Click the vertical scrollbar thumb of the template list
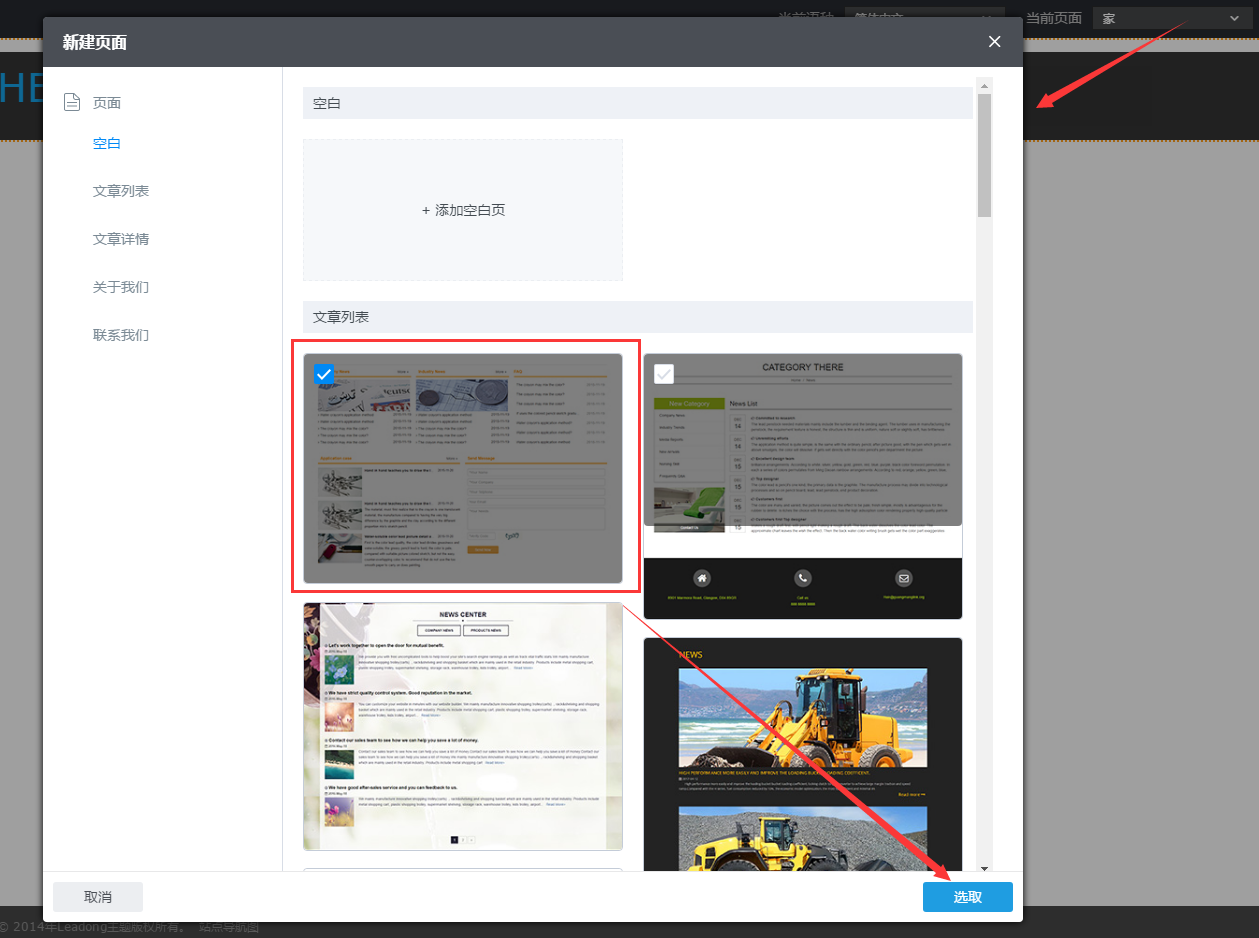The height and width of the screenshot is (938, 1259). click(985, 155)
